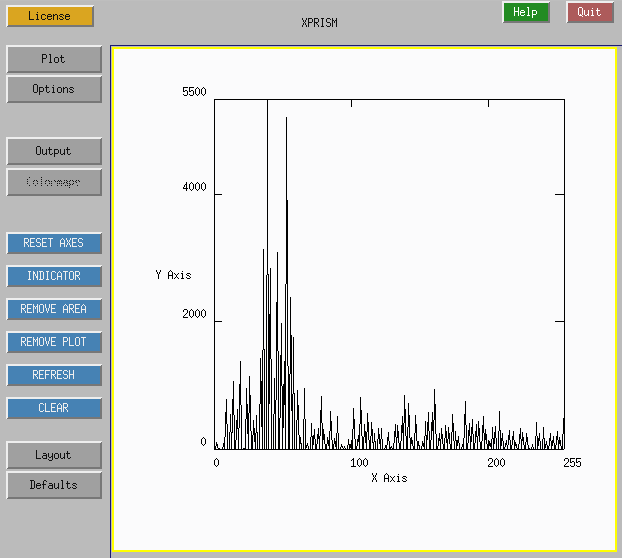
Task: Click the Y Axis label beside plot
Action: (173, 275)
